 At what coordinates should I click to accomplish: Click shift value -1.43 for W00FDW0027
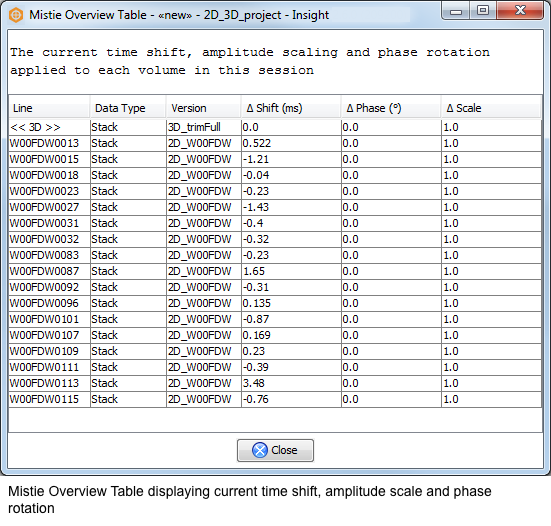pyautogui.click(x=291, y=207)
